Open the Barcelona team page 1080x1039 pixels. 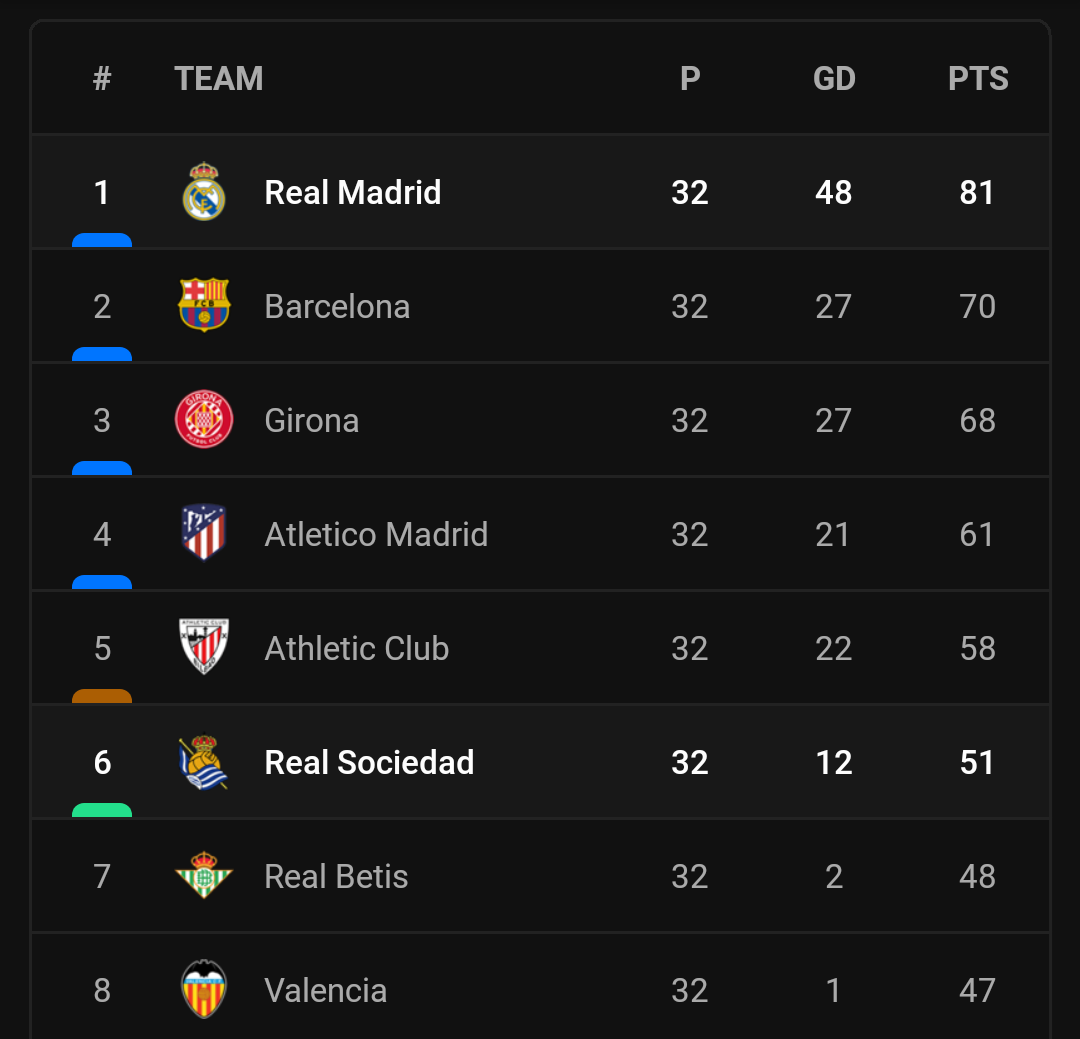337,306
